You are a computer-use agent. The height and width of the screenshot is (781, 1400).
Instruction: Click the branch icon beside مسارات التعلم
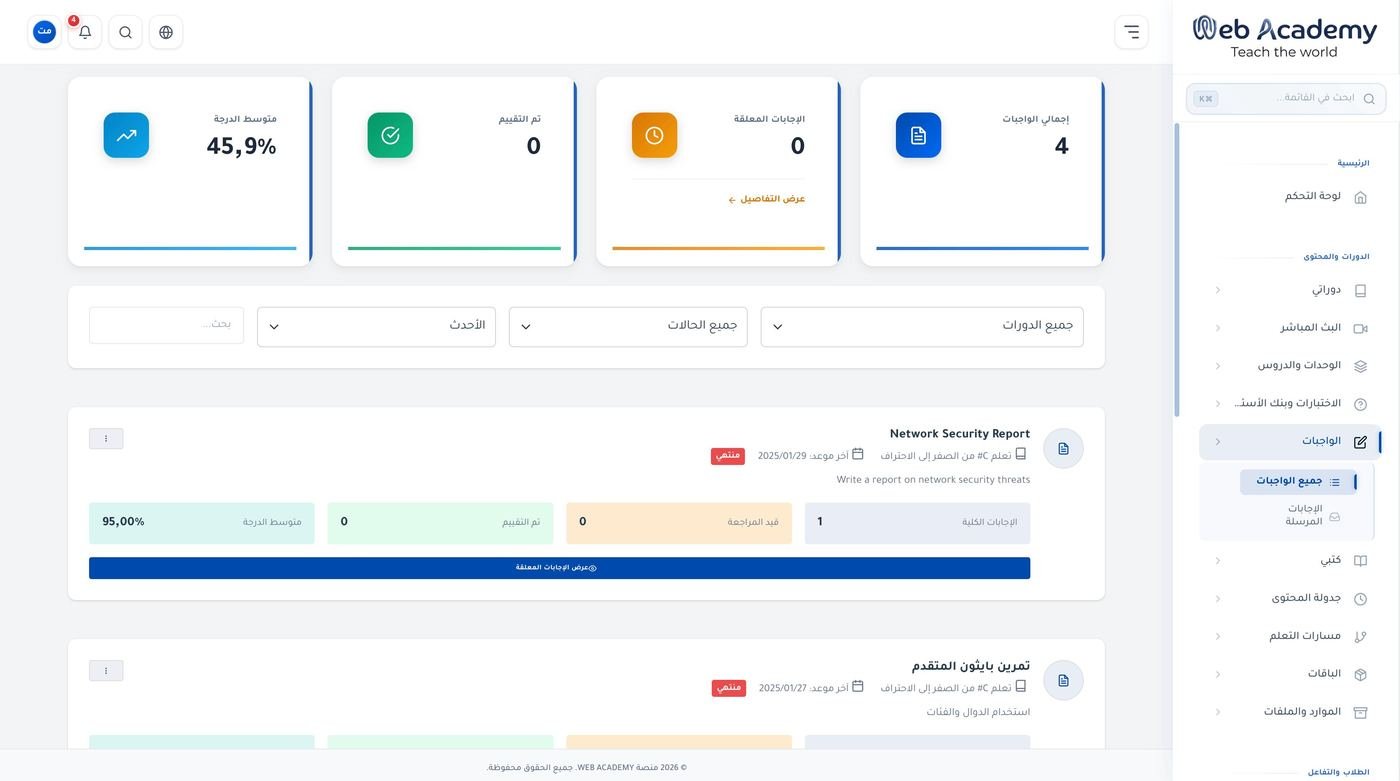(1360, 637)
